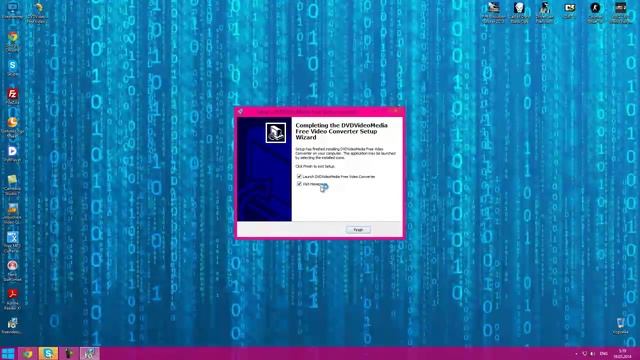Viewport: 640px width, 360px height.
Task: Click the Finish button in the setup wizard
Action: tap(358, 230)
